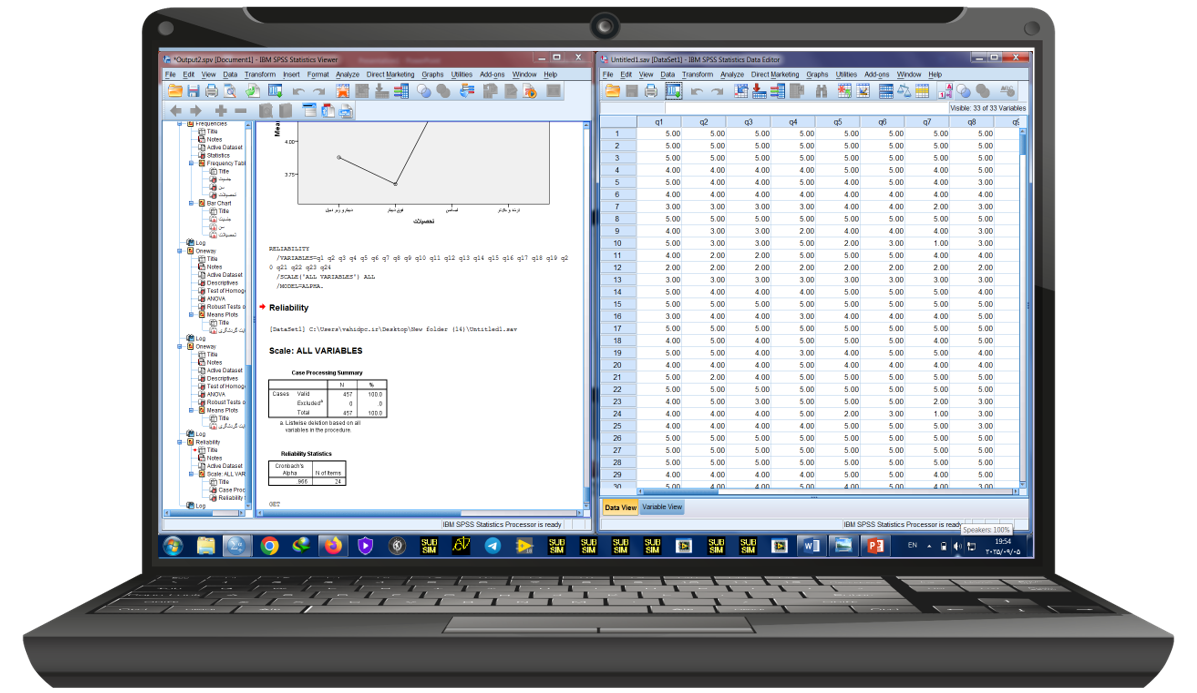Screen dimensions: 1197x693
Task: Click Weight Cases scale icon
Action: pos(903,92)
